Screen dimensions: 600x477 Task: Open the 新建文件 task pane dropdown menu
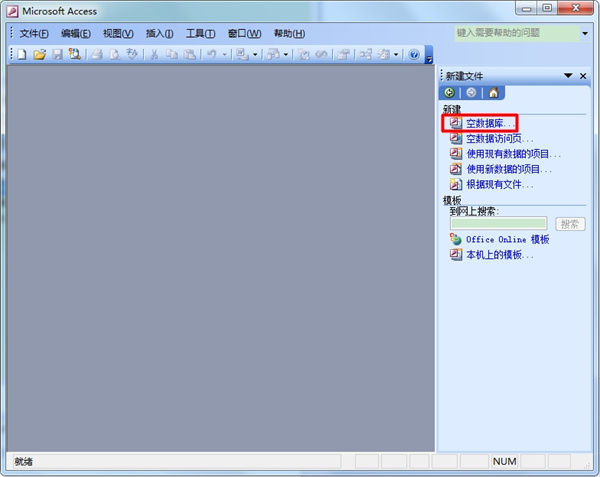coord(568,76)
